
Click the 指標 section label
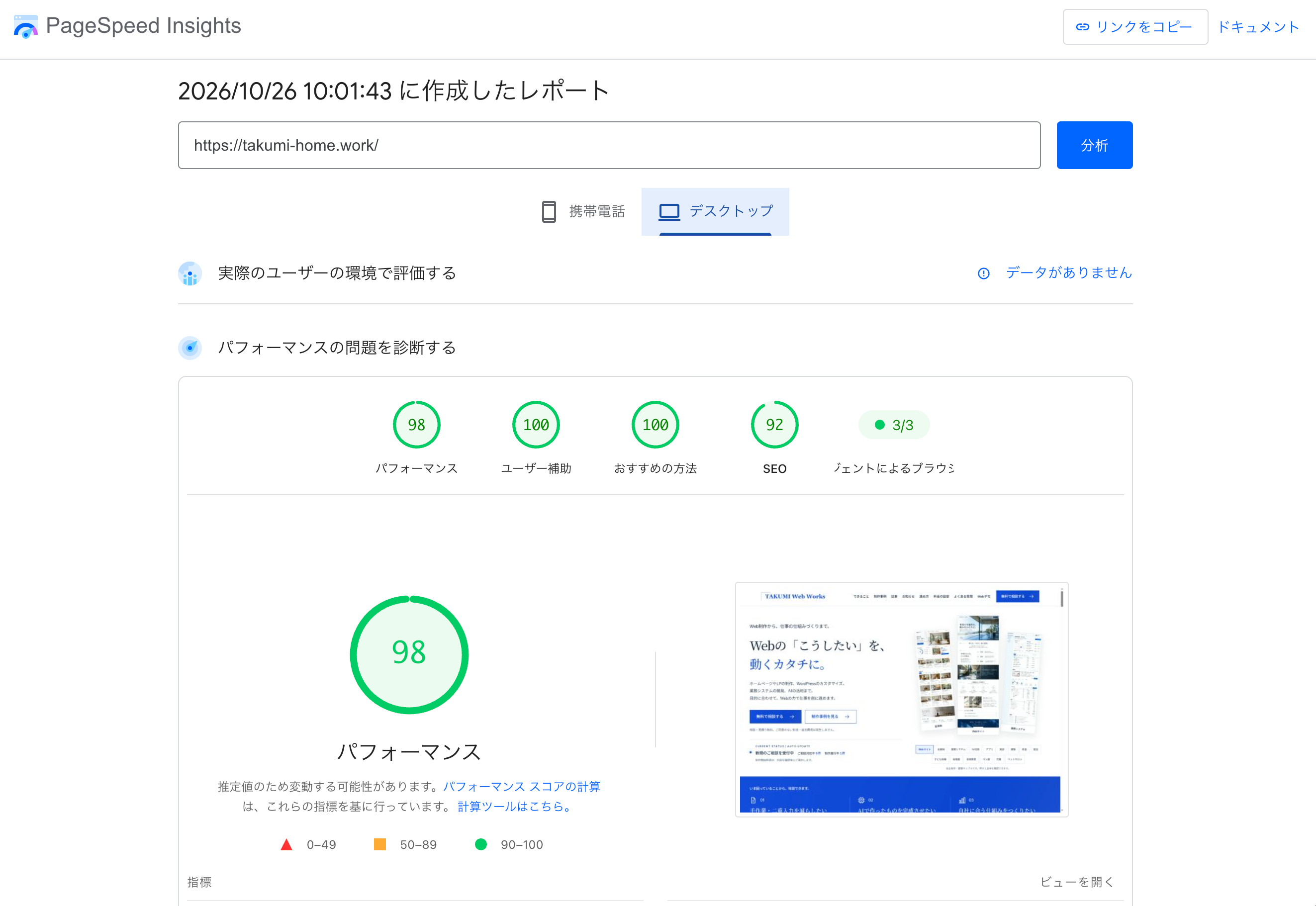[x=199, y=882]
